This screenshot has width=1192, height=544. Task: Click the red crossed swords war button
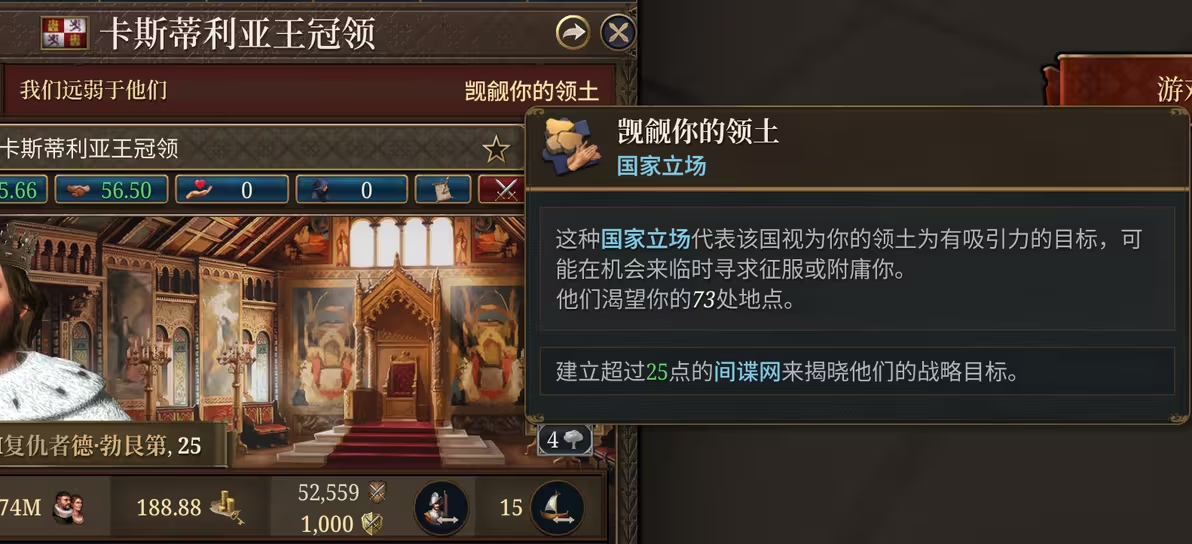(503, 190)
